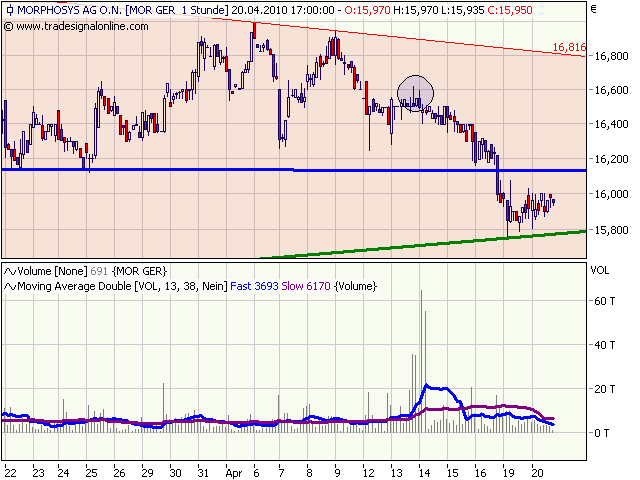The width and height of the screenshot is (640, 480).
Task: Click the date label 22 on time axis
Action: 10,473
